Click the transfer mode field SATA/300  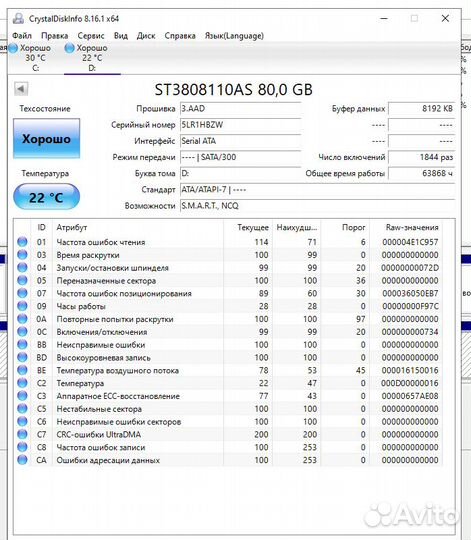240,157
